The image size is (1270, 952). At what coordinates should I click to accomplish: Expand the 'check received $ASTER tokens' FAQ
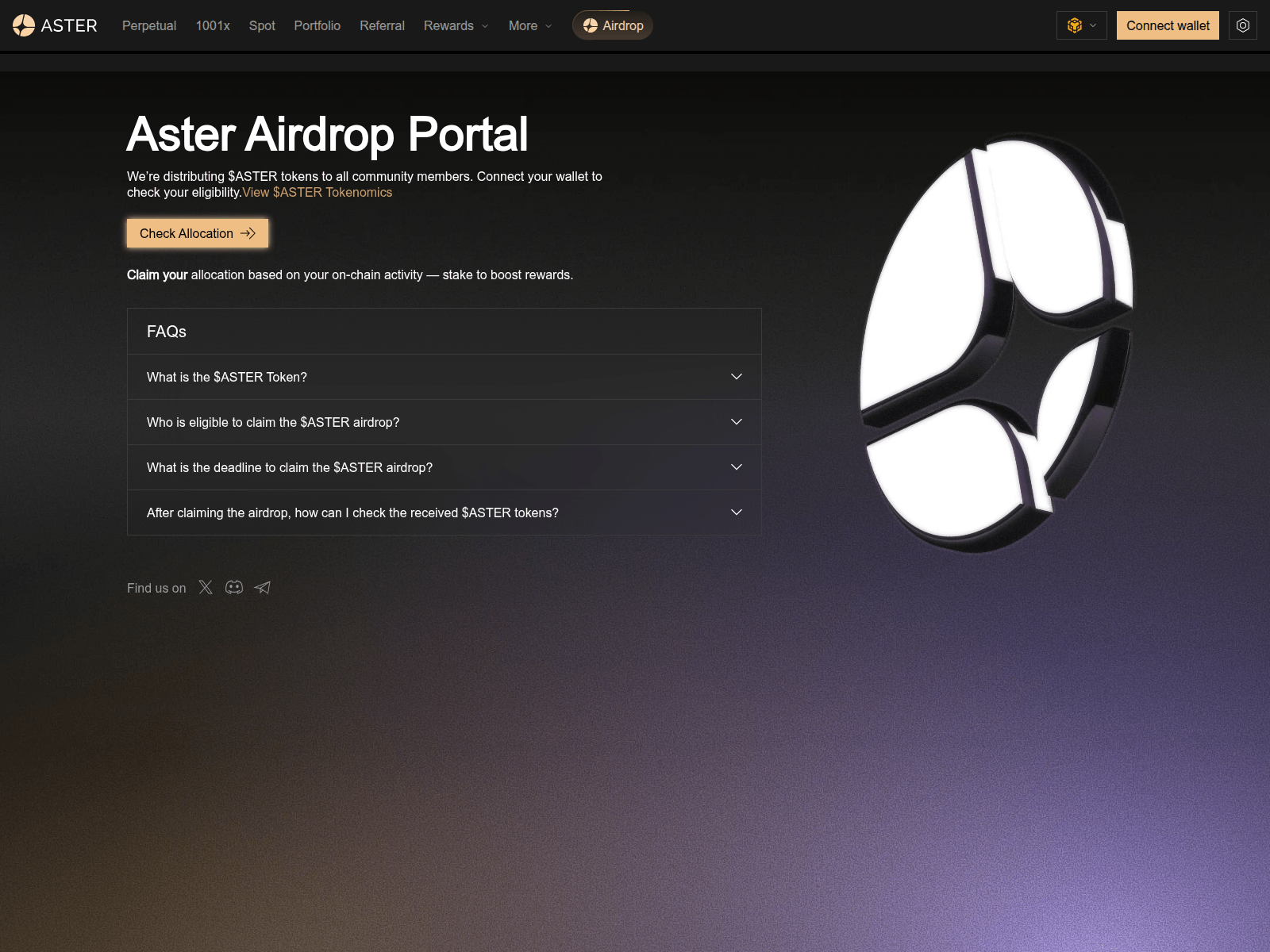tap(443, 512)
